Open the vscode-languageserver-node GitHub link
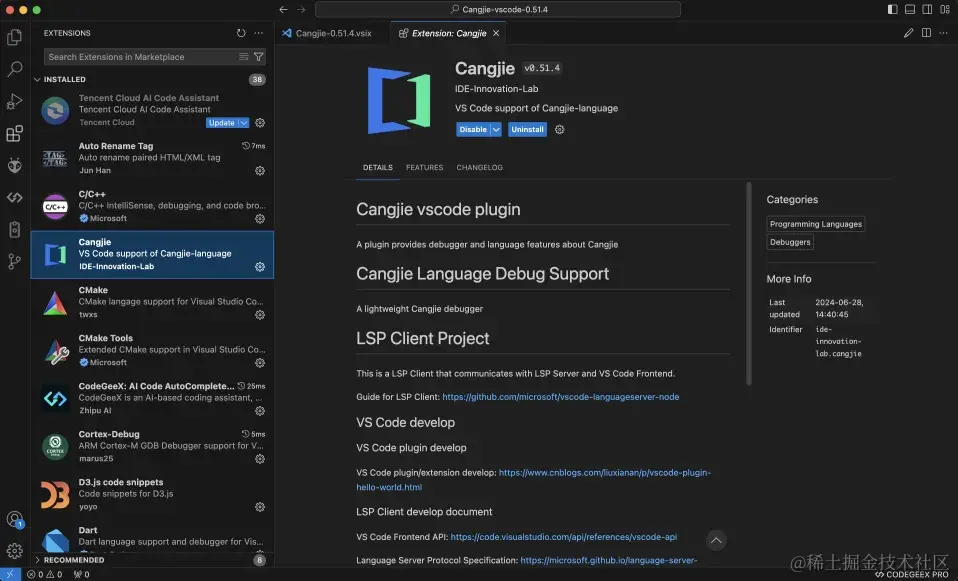958x581 pixels. point(560,397)
